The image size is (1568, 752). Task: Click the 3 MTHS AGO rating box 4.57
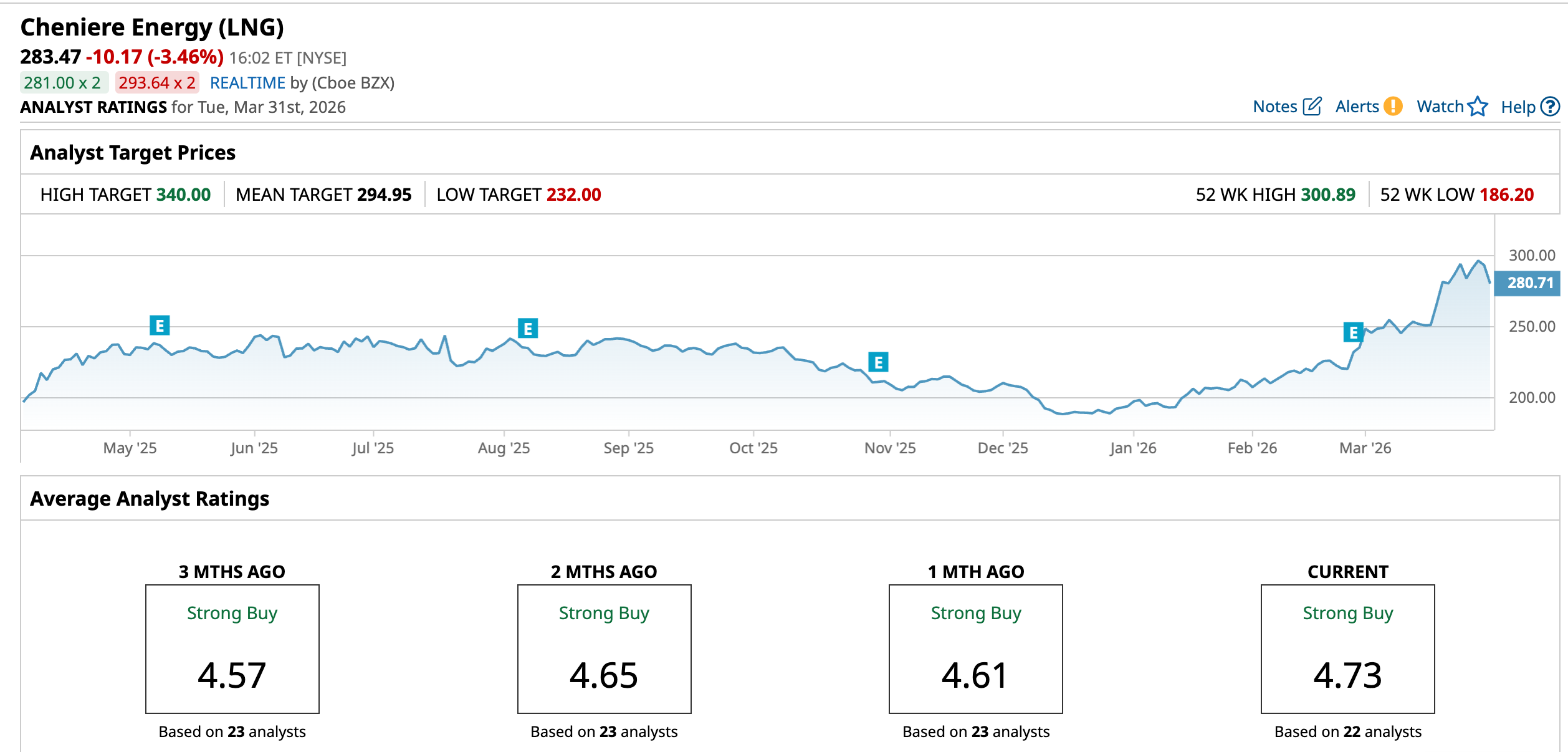pyautogui.click(x=232, y=648)
